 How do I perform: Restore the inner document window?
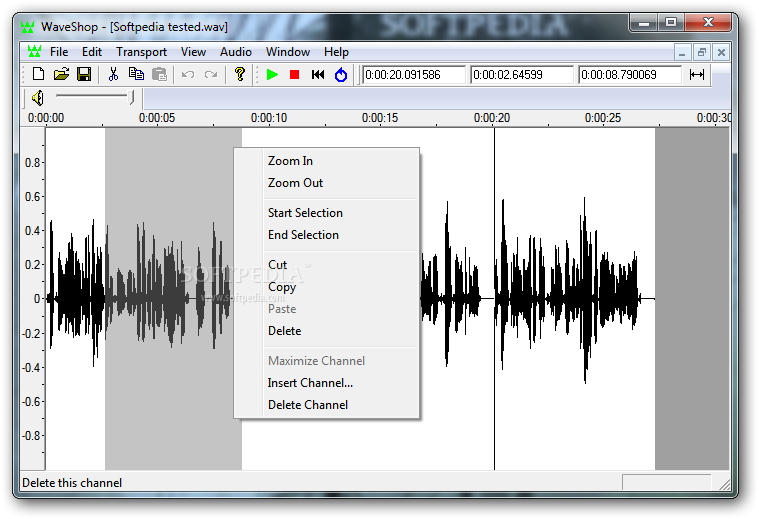click(702, 52)
